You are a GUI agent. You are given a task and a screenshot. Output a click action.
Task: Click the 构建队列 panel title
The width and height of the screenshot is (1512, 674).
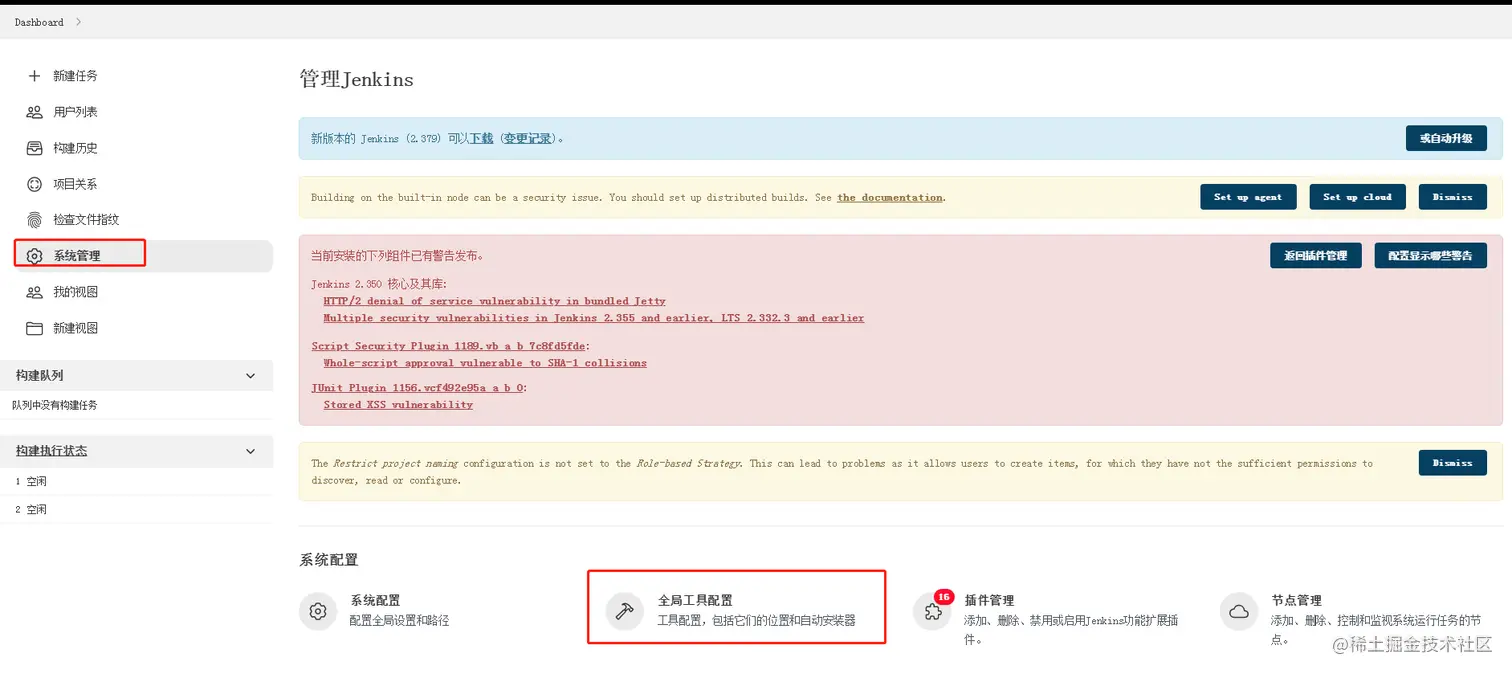click(40, 375)
